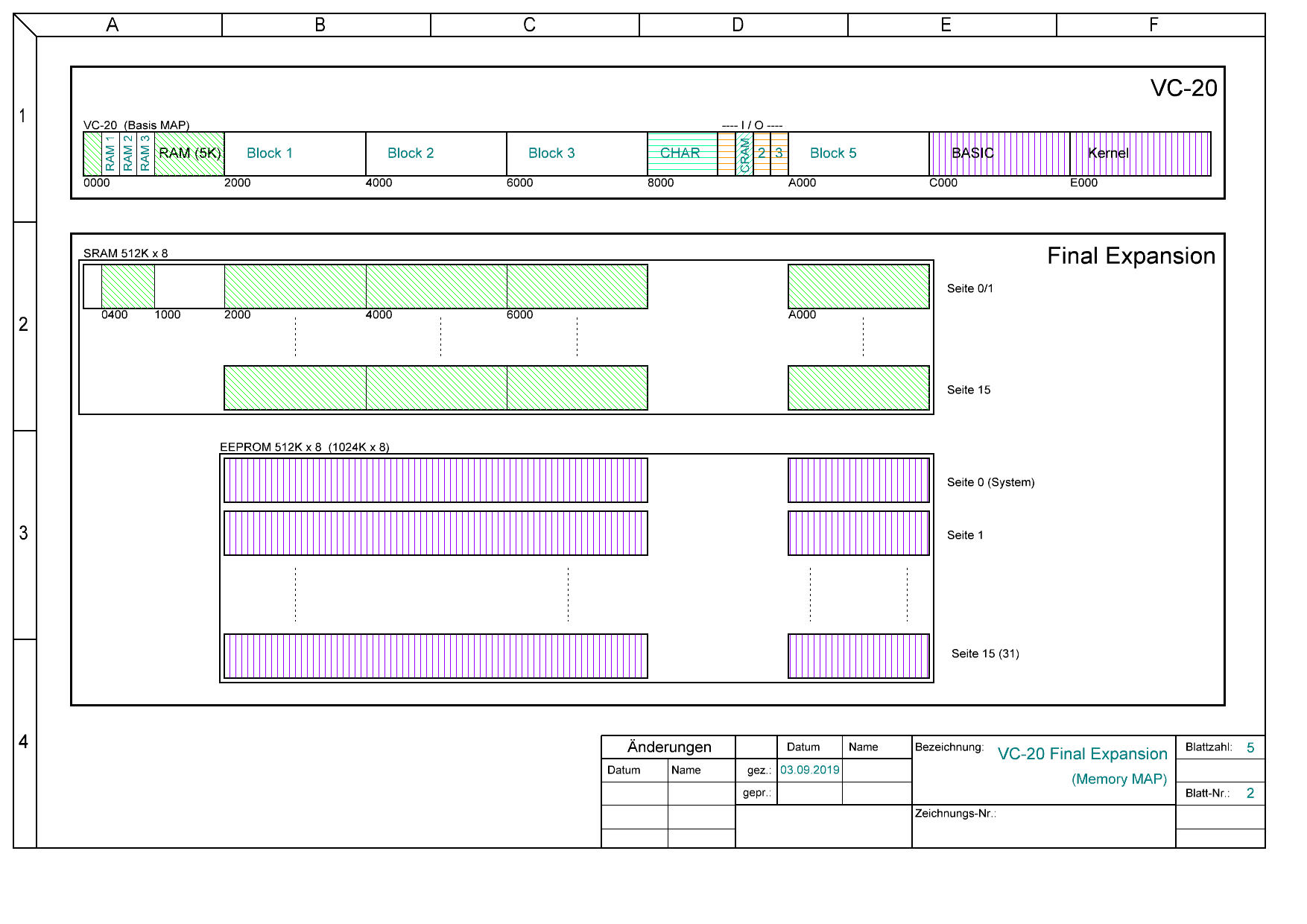Select the Block 2 memory region
The image size is (1307, 924).
coord(411,154)
